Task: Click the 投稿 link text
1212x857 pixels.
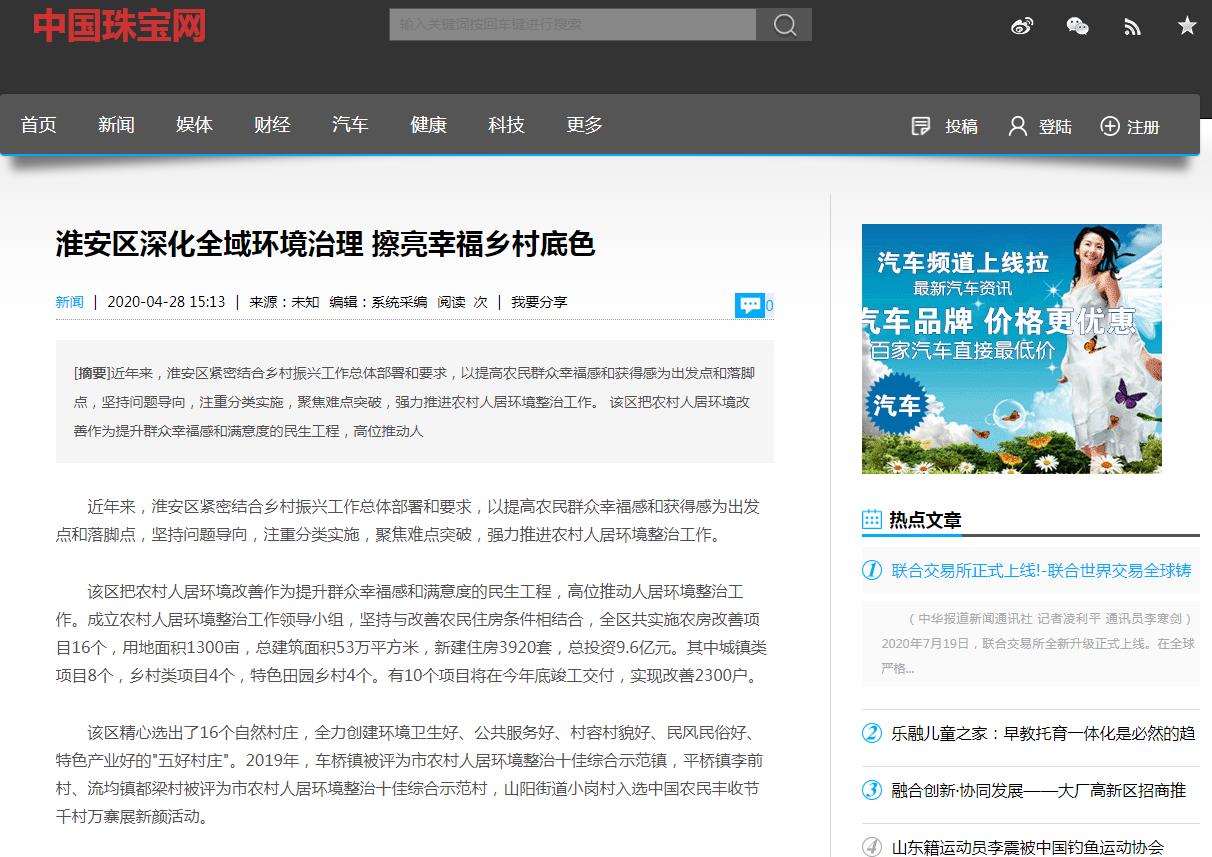Action: pos(961,127)
